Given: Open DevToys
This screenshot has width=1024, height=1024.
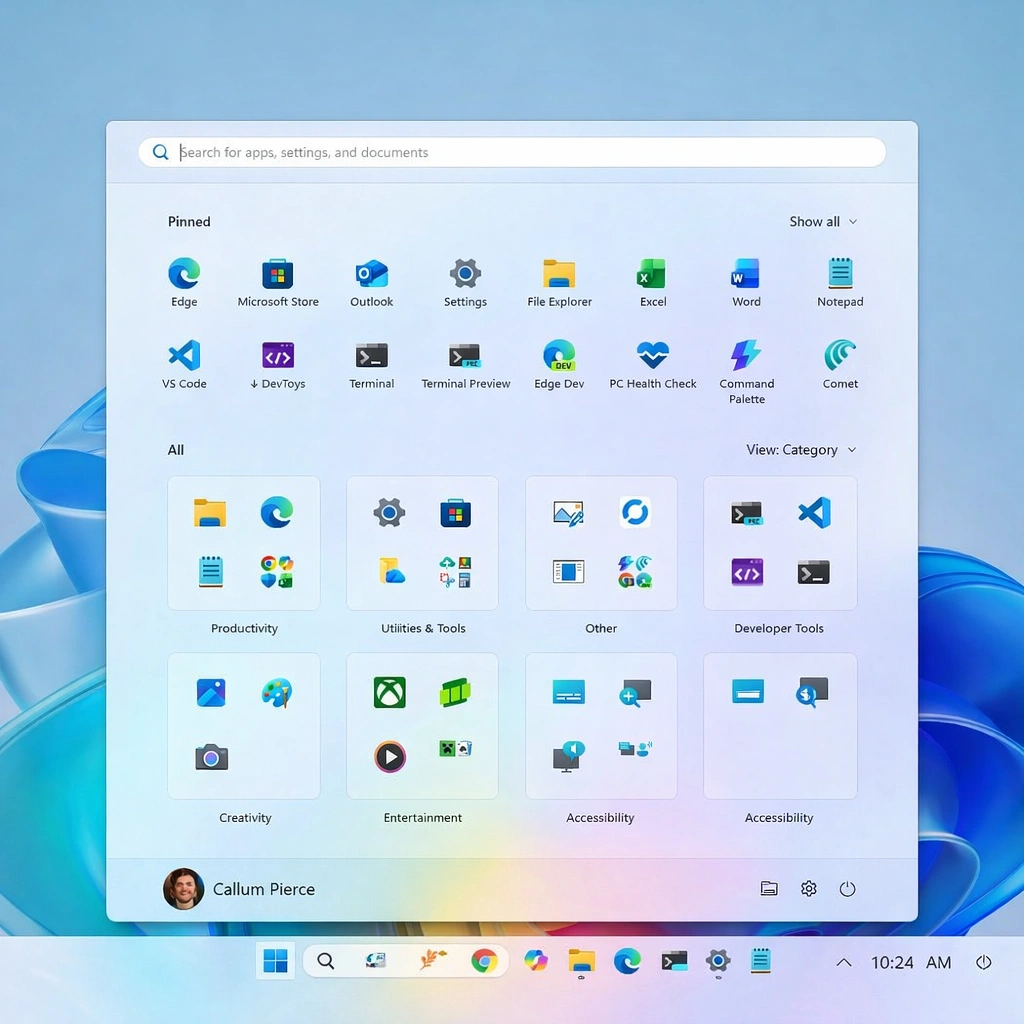Looking at the screenshot, I should 277,362.
